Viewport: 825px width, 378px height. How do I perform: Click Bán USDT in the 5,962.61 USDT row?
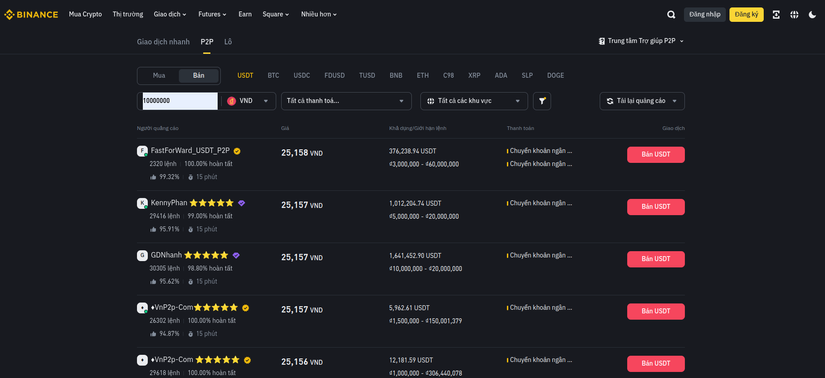coord(656,311)
